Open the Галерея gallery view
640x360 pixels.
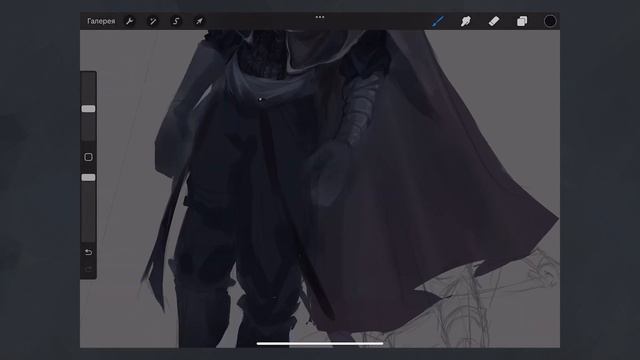(x=101, y=21)
